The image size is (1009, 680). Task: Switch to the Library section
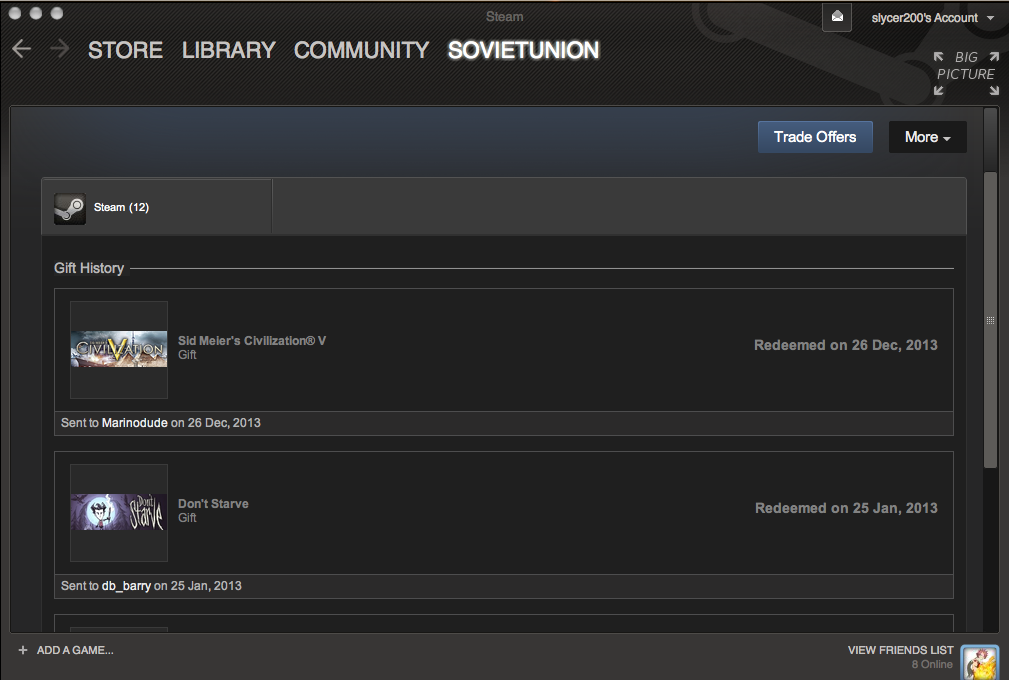coord(228,50)
